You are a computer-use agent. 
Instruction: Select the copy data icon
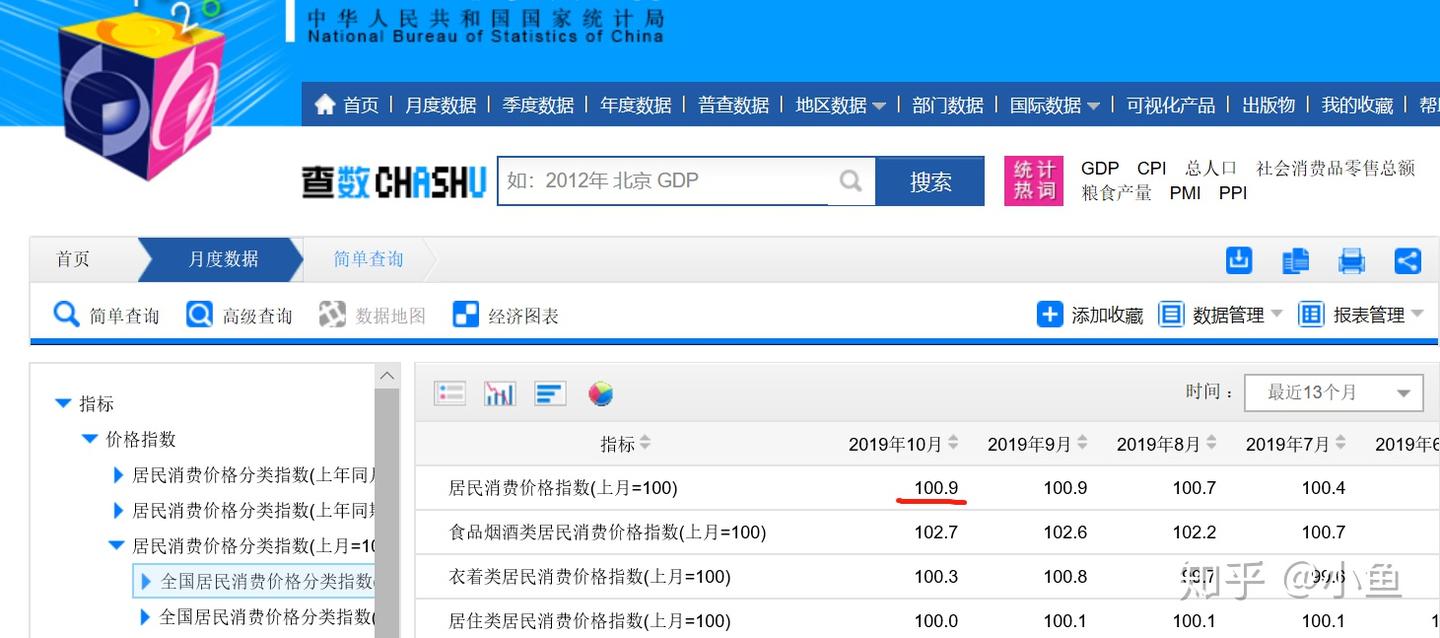(1295, 259)
